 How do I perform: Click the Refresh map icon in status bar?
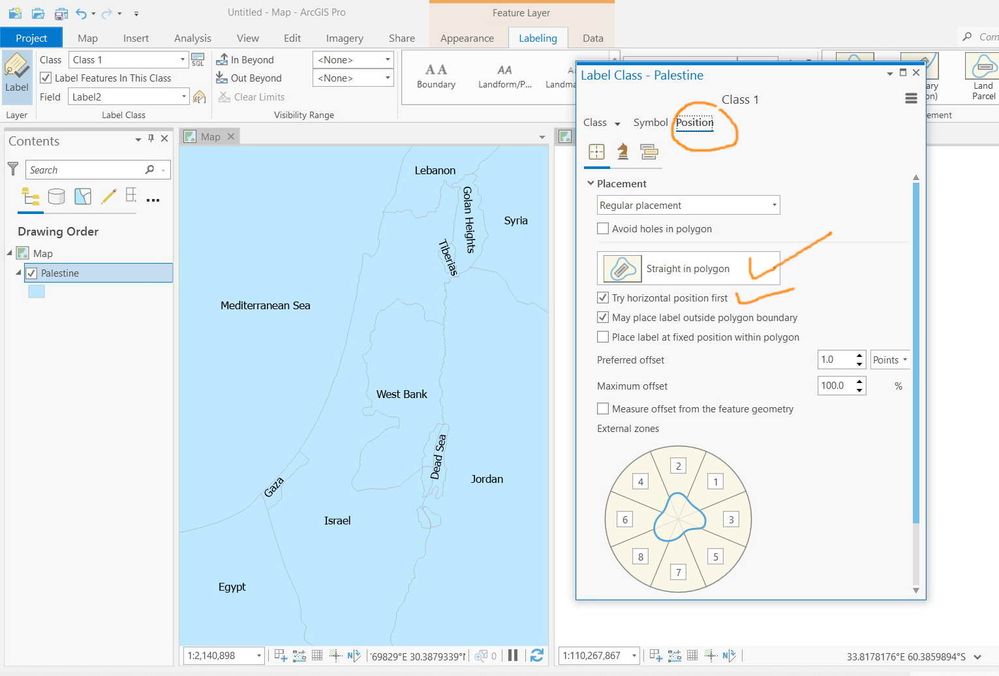point(536,655)
